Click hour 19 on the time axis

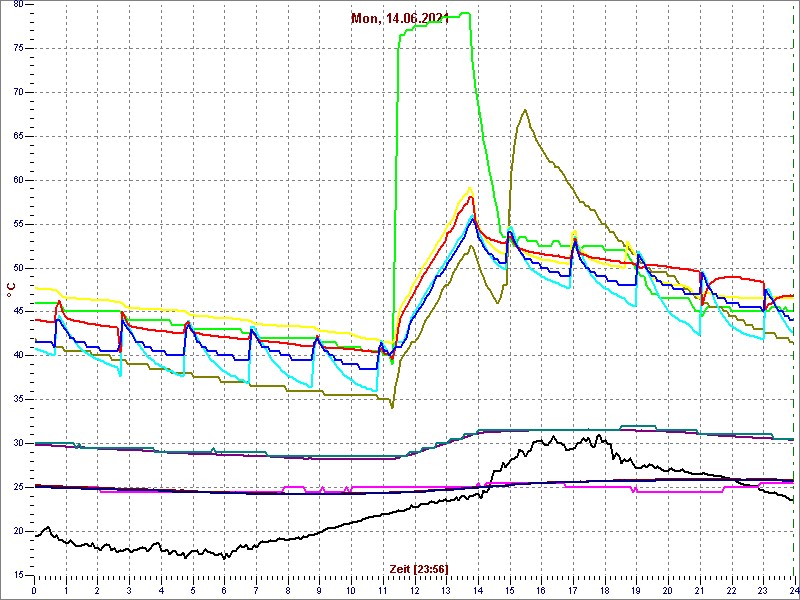[x=636, y=590]
